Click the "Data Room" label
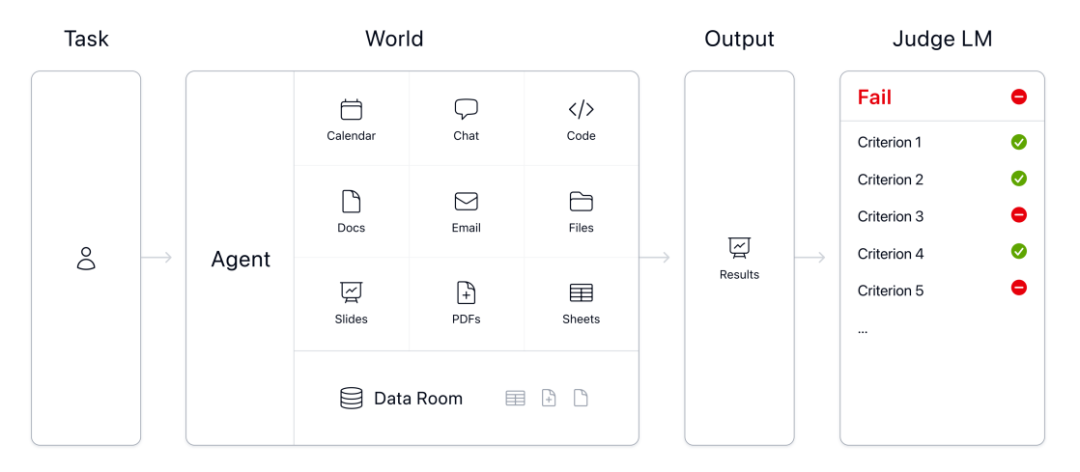Screen dimensions: 1080x472 [x=418, y=398]
